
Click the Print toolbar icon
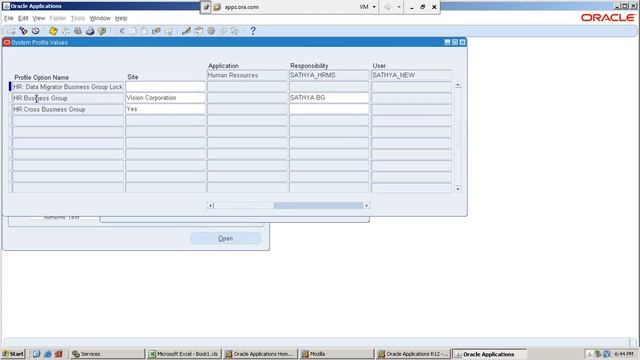tap(90, 31)
